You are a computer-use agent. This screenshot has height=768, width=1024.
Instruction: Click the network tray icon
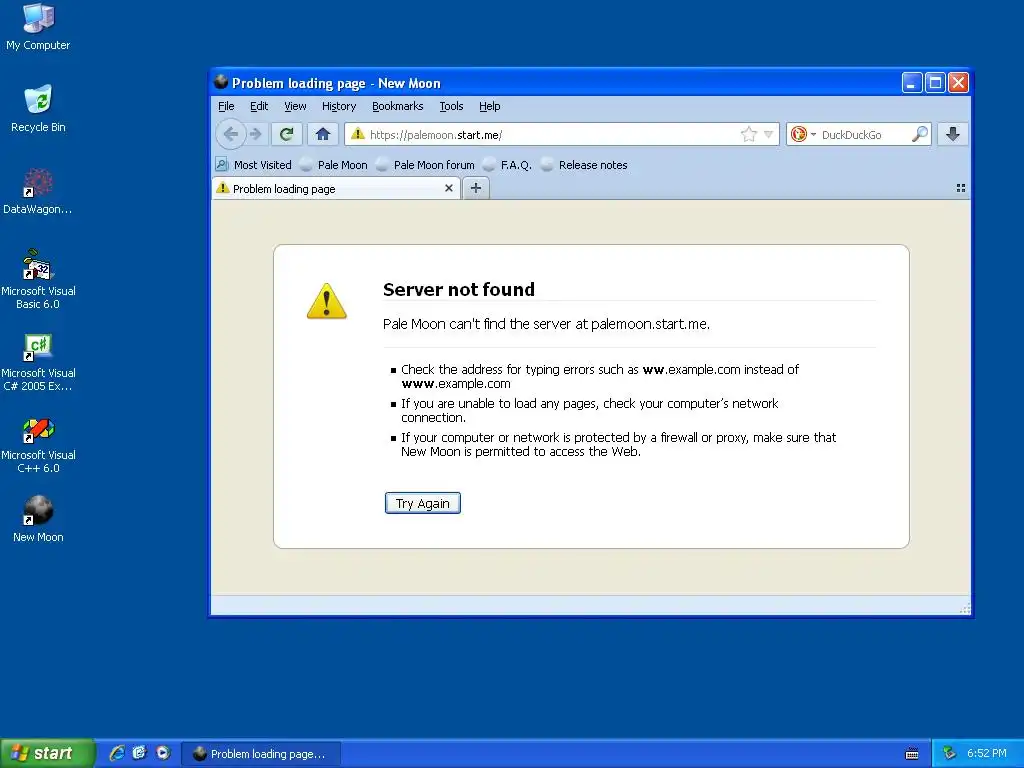(949, 754)
